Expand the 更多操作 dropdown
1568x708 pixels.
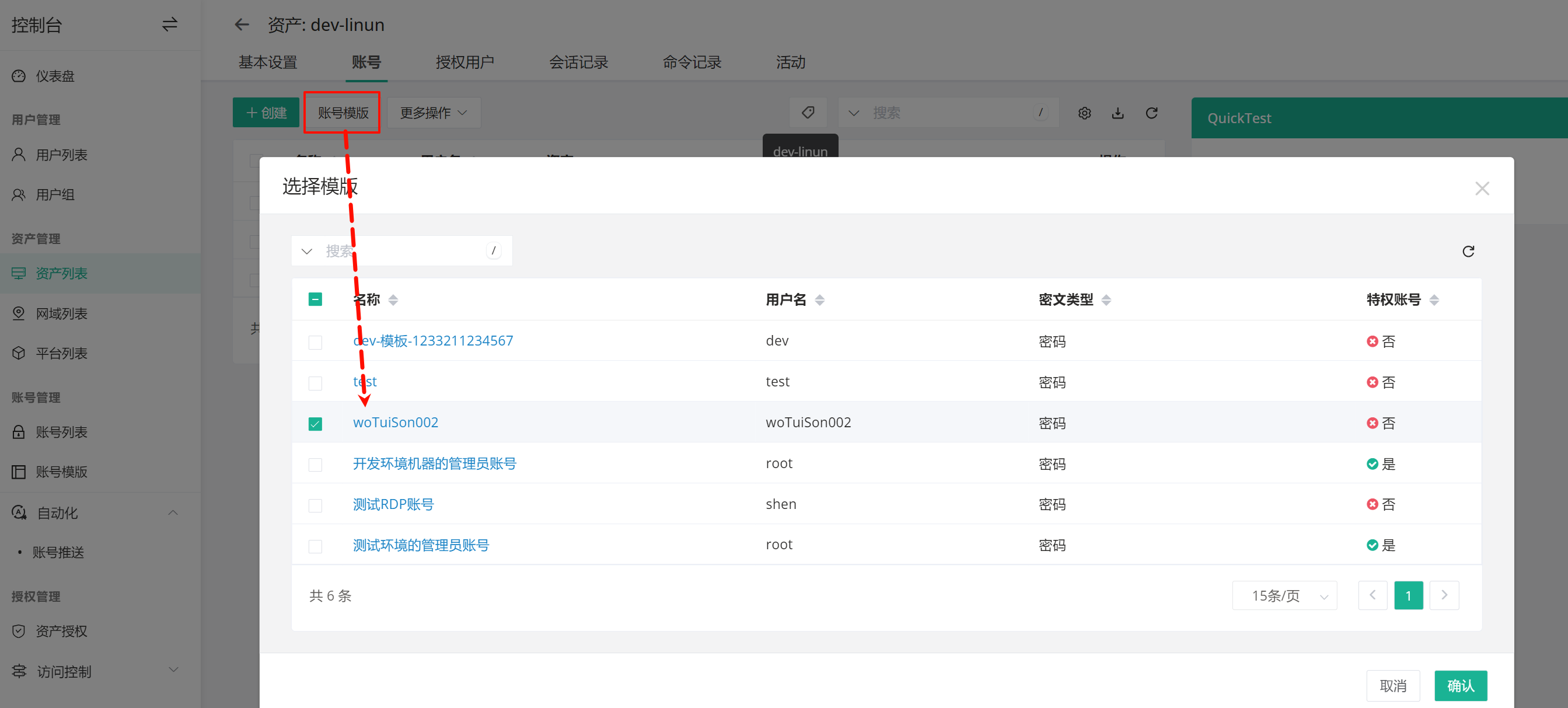point(434,113)
